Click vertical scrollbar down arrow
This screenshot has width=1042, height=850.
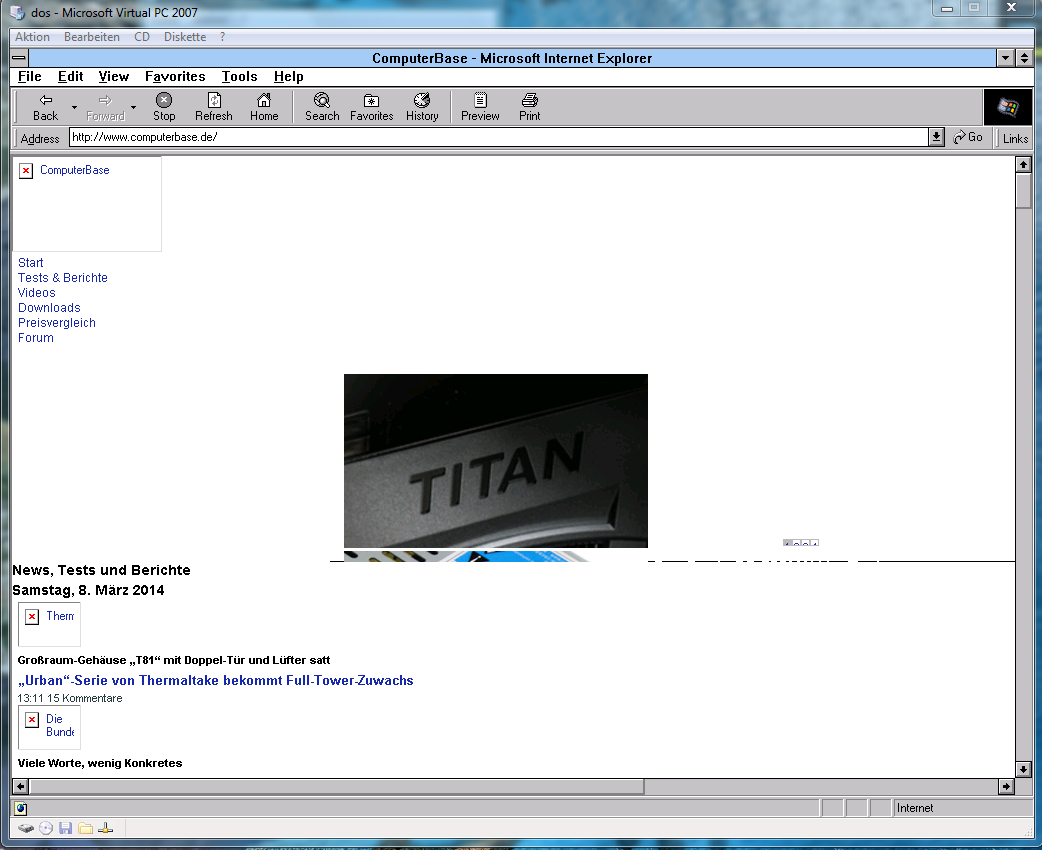(1023, 769)
